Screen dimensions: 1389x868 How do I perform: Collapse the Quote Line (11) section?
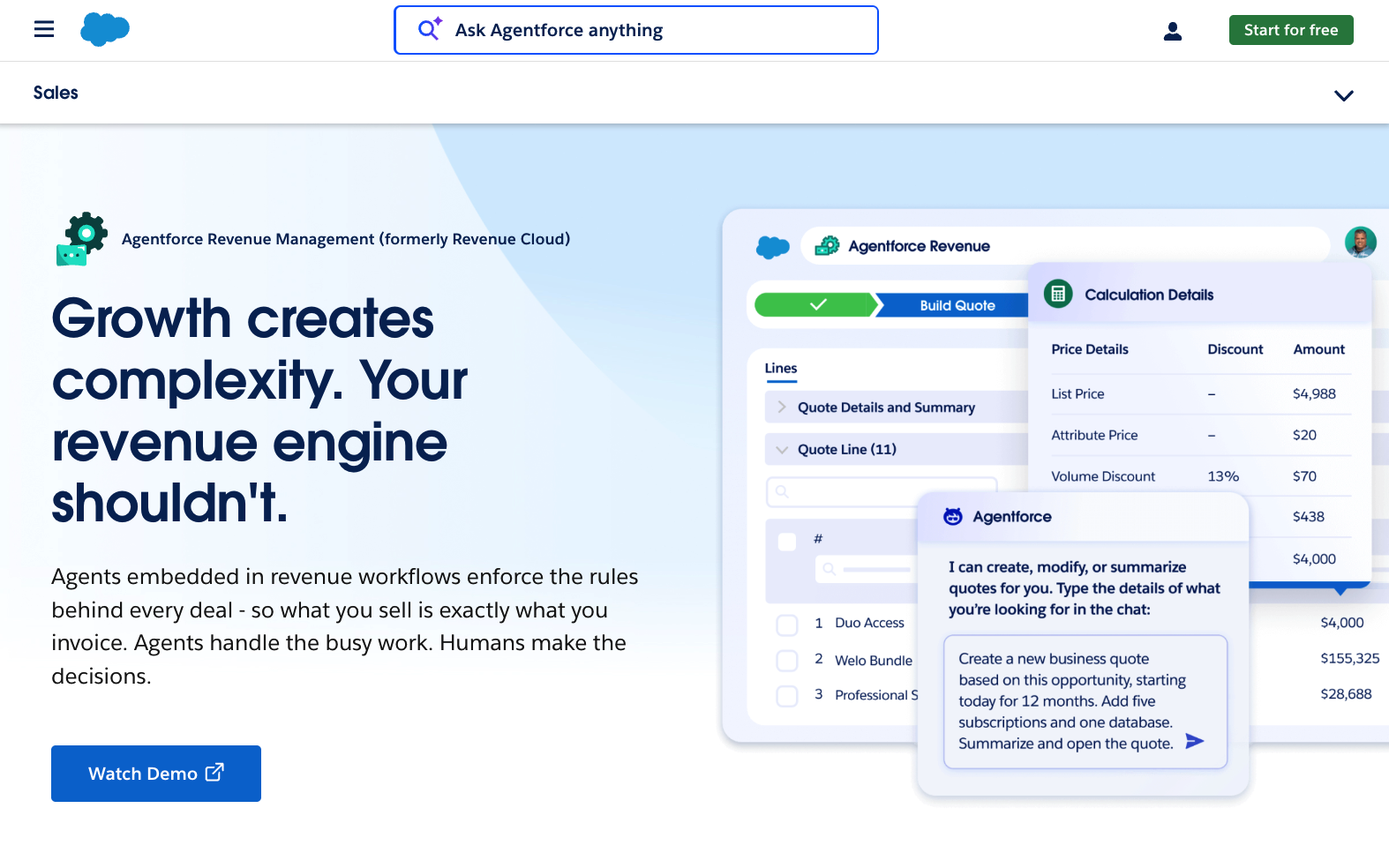point(896,449)
